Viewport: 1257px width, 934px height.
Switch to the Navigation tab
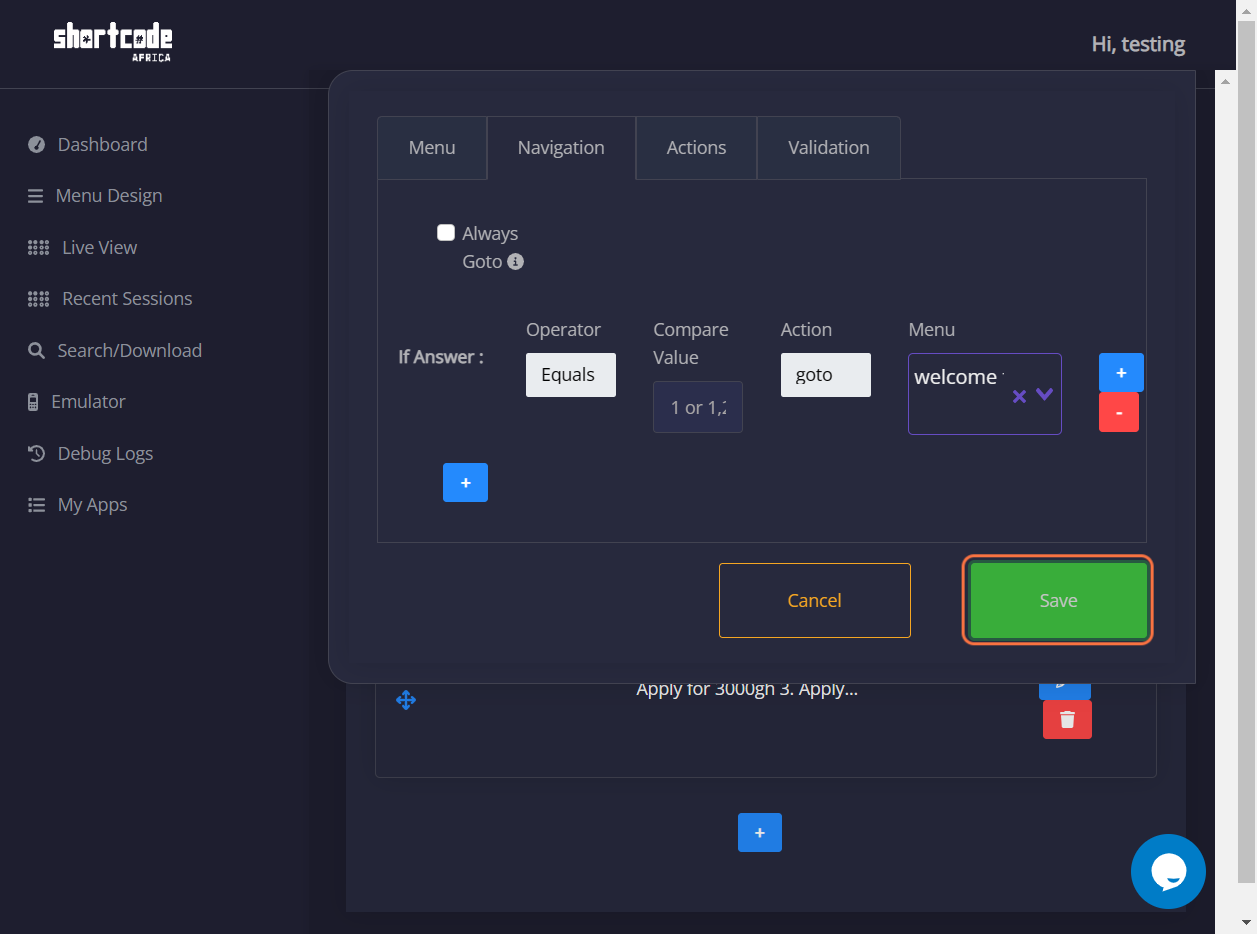561,148
